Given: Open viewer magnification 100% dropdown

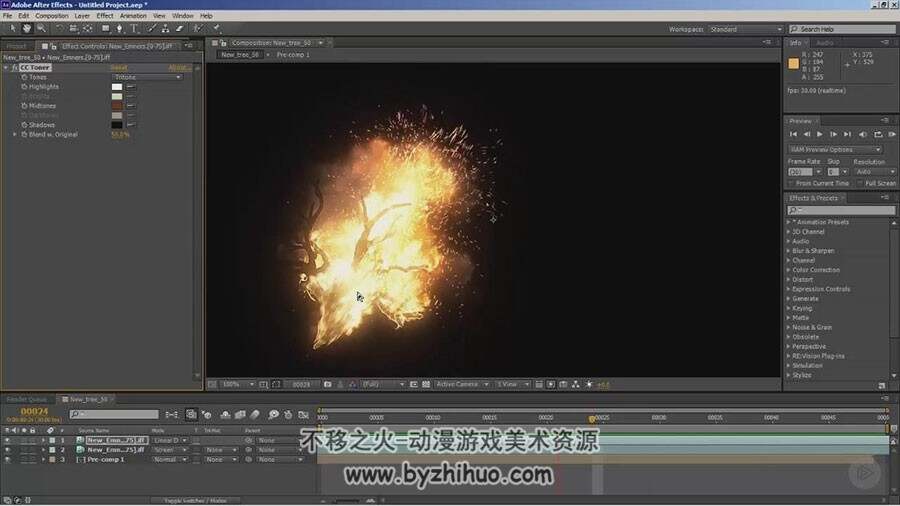Looking at the screenshot, I should (x=238, y=384).
